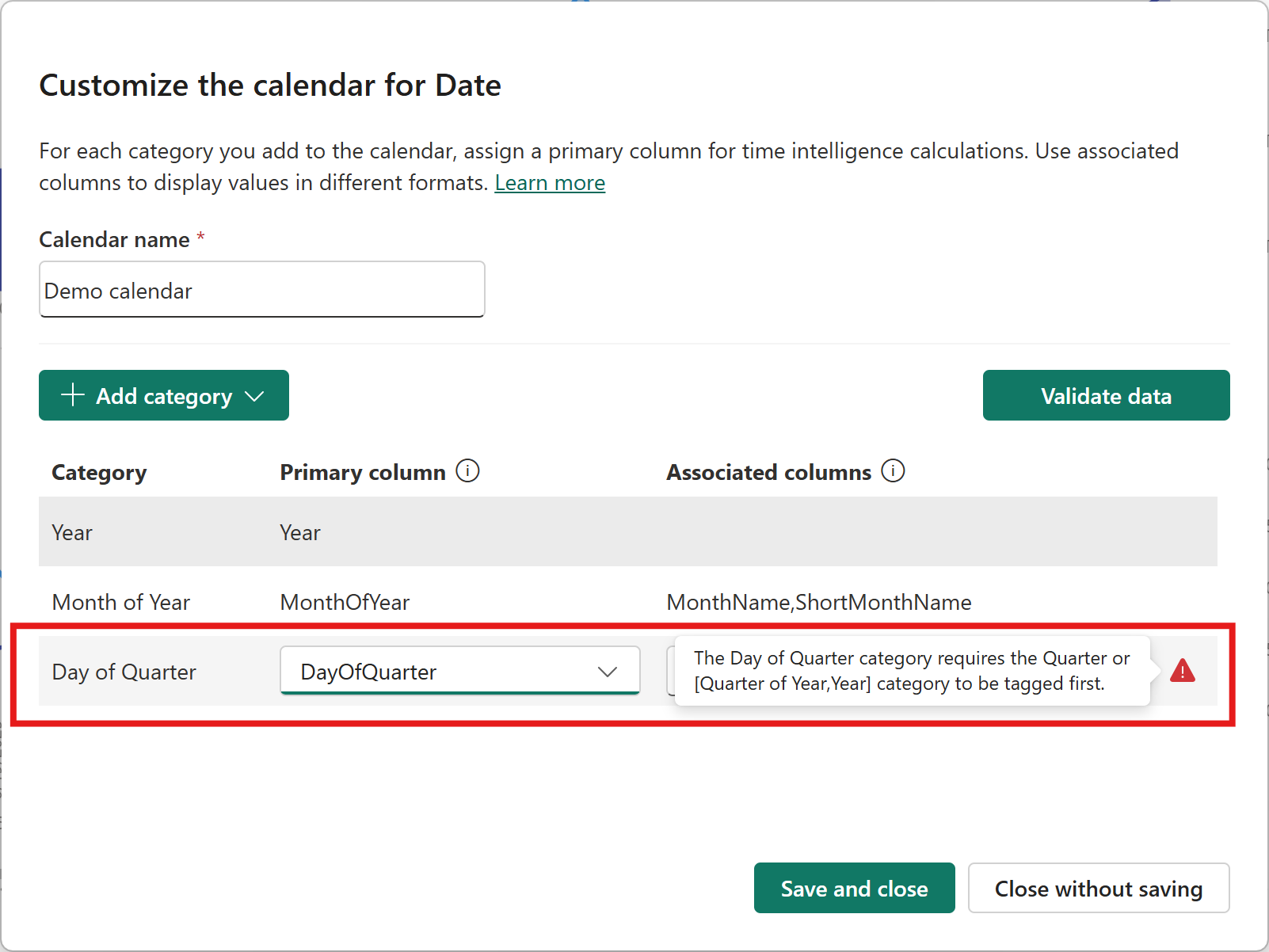
Task: Click Close without saving
Action: coord(1099,888)
